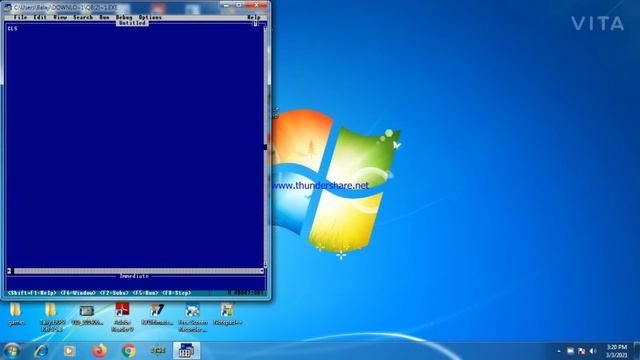Open the video file thumbnail on desktop
Image resolution: width=640 pixels, height=360 pixels.
(x=87, y=315)
